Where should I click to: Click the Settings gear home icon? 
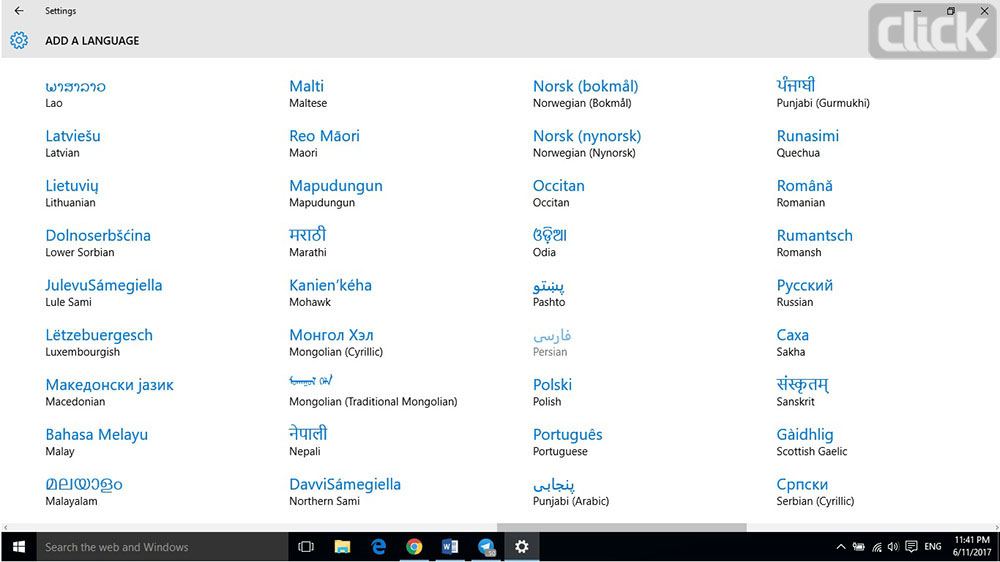[19, 41]
